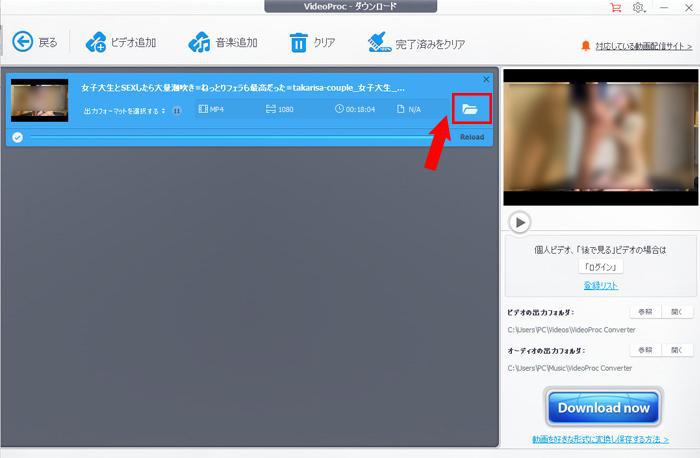Click the download item's video thumbnail
The height and width of the screenshot is (458, 700).
40,100
